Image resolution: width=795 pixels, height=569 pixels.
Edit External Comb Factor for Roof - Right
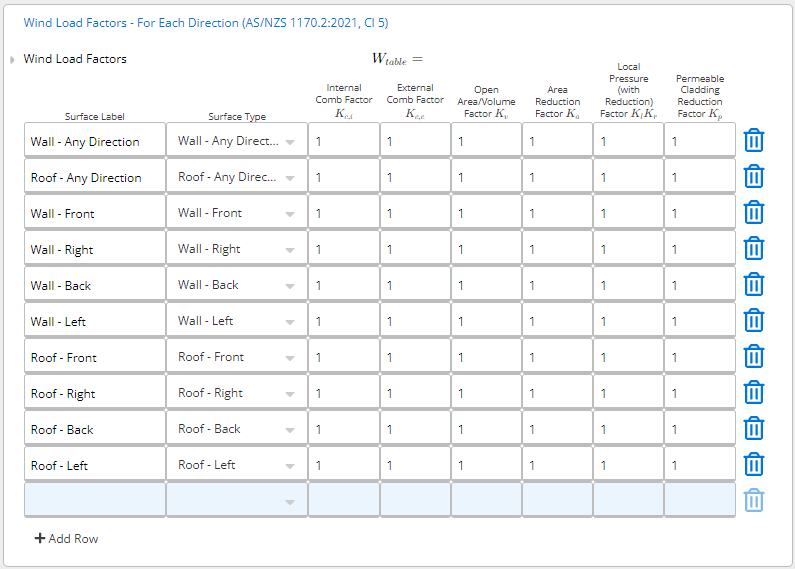(415, 392)
